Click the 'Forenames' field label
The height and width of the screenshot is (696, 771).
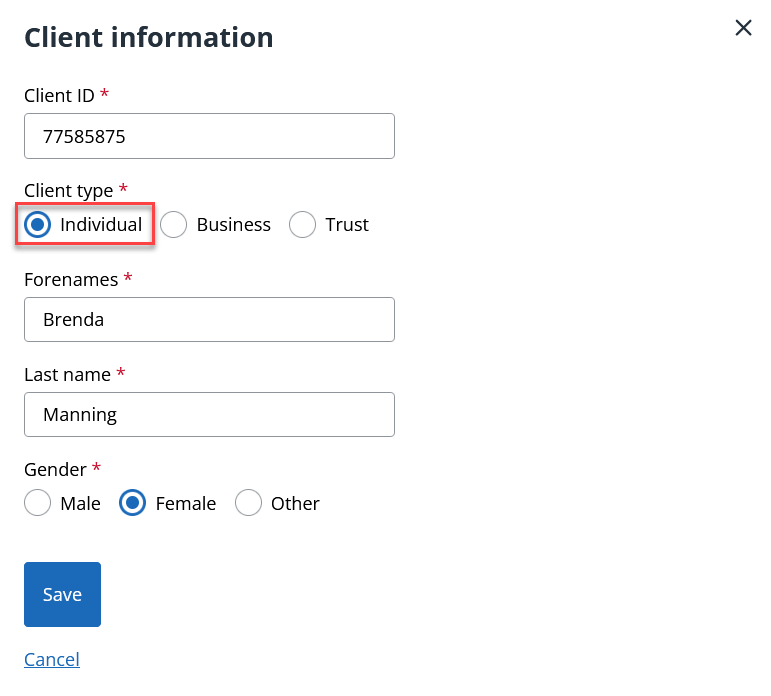click(x=71, y=280)
